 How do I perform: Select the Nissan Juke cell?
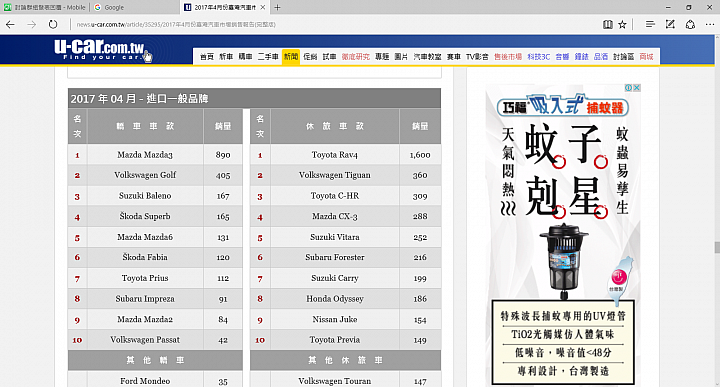(x=335, y=319)
